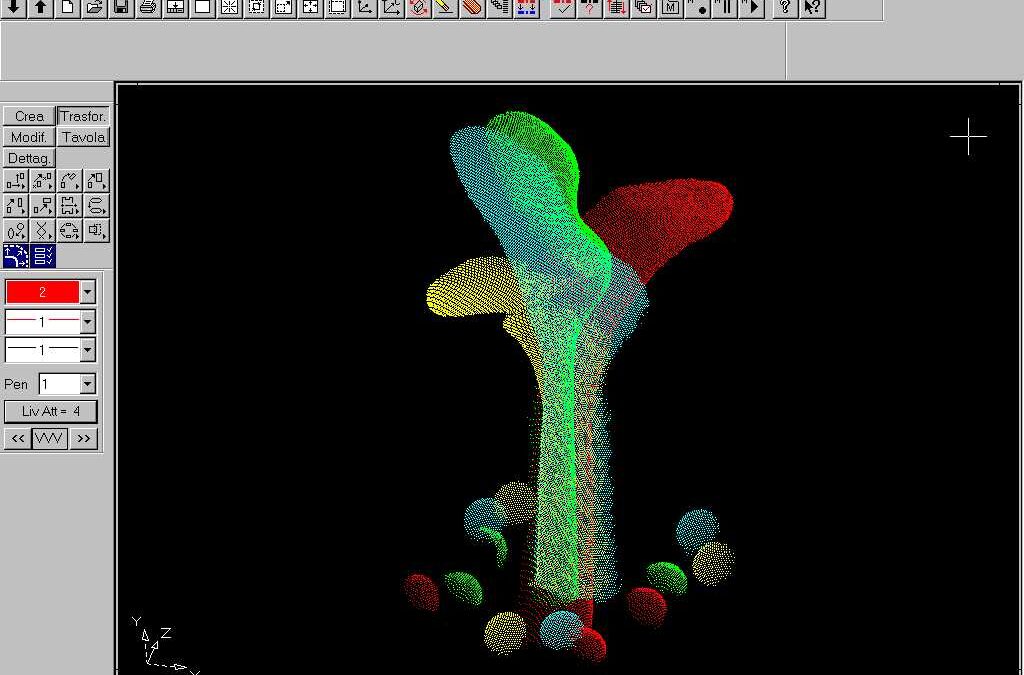Switch to the Crea tab
The width and height of the screenshot is (1024, 675).
tap(29, 116)
